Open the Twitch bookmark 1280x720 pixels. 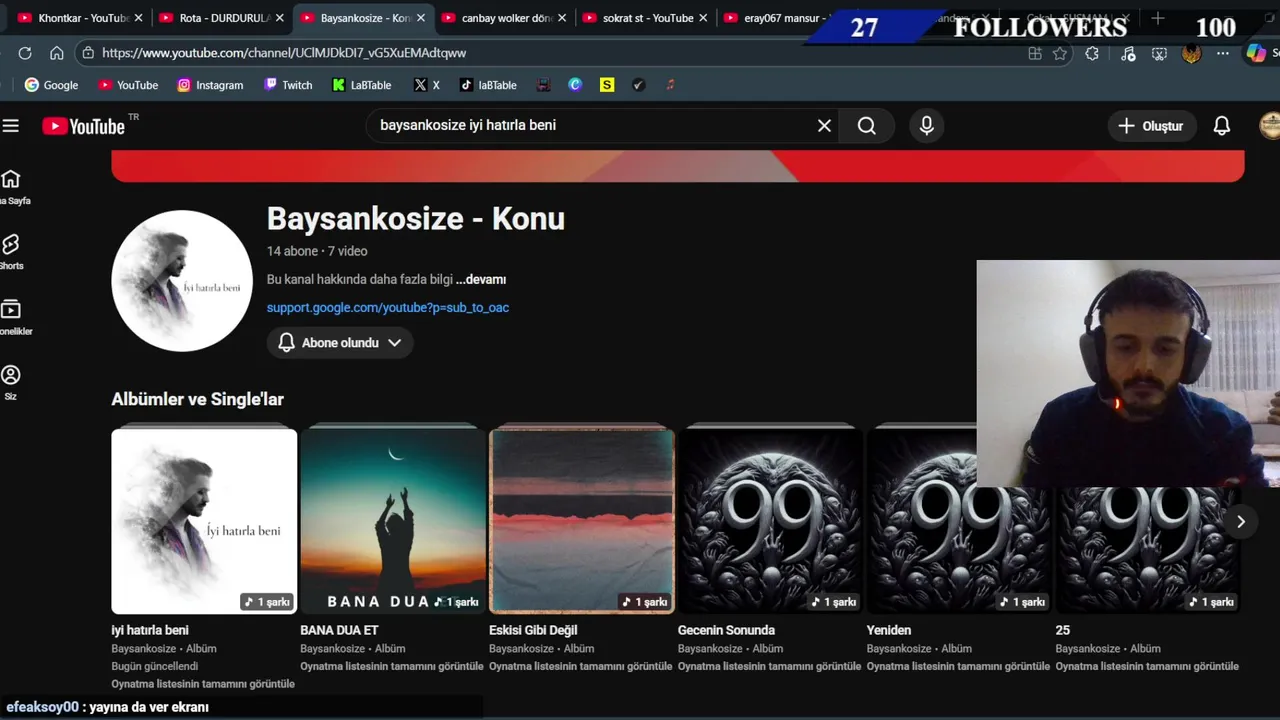coord(288,85)
